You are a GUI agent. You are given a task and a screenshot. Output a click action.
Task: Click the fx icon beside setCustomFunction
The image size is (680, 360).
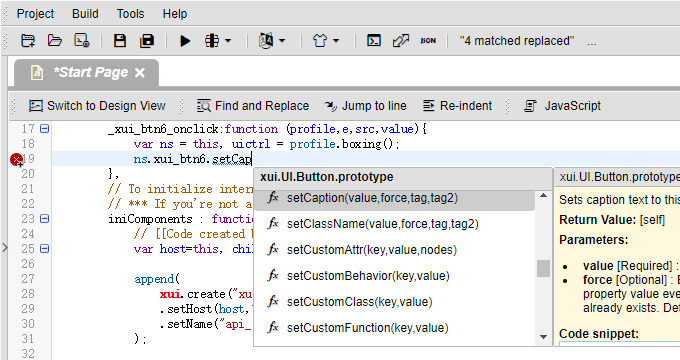[x=273, y=327]
